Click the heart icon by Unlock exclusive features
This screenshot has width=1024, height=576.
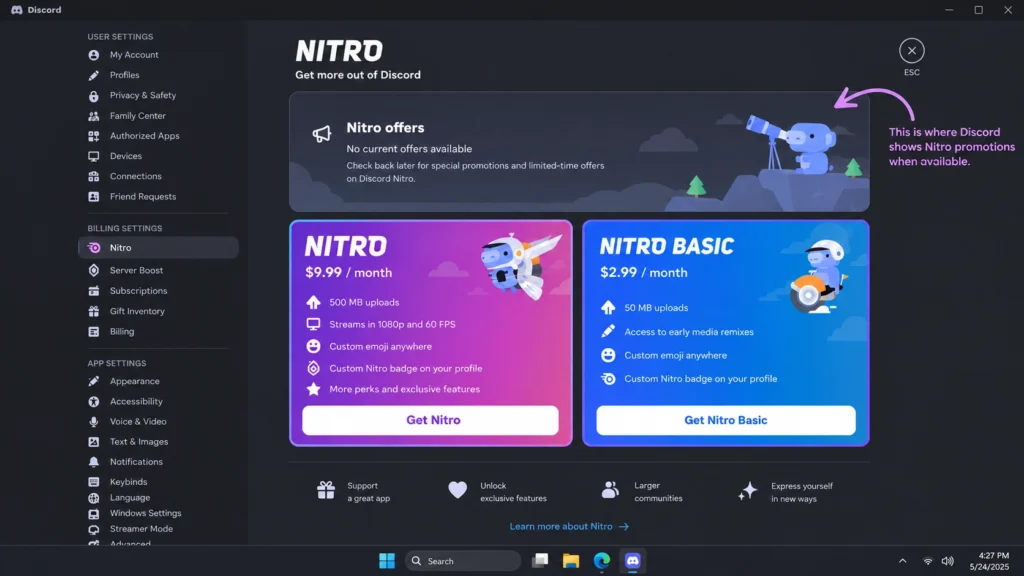point(458,490)
